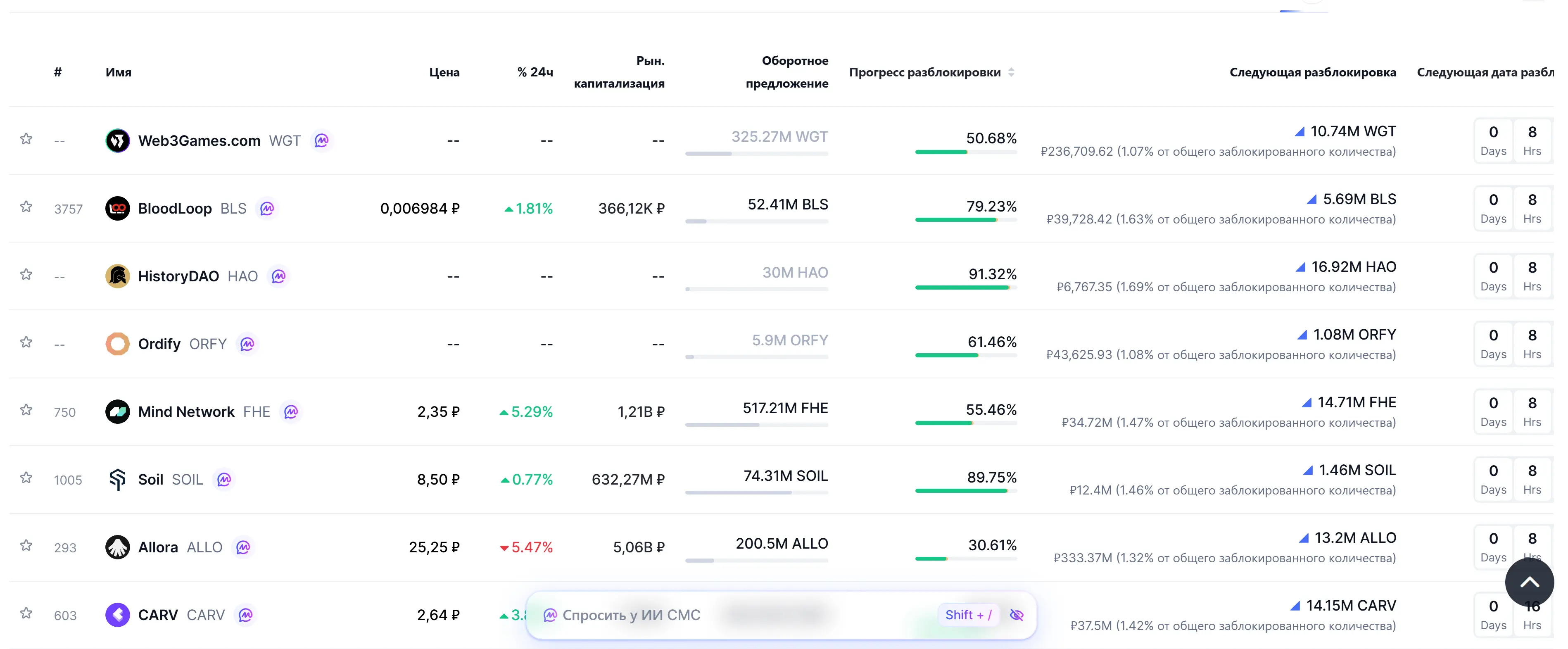Open the BloodLoop coin page link

175,208
